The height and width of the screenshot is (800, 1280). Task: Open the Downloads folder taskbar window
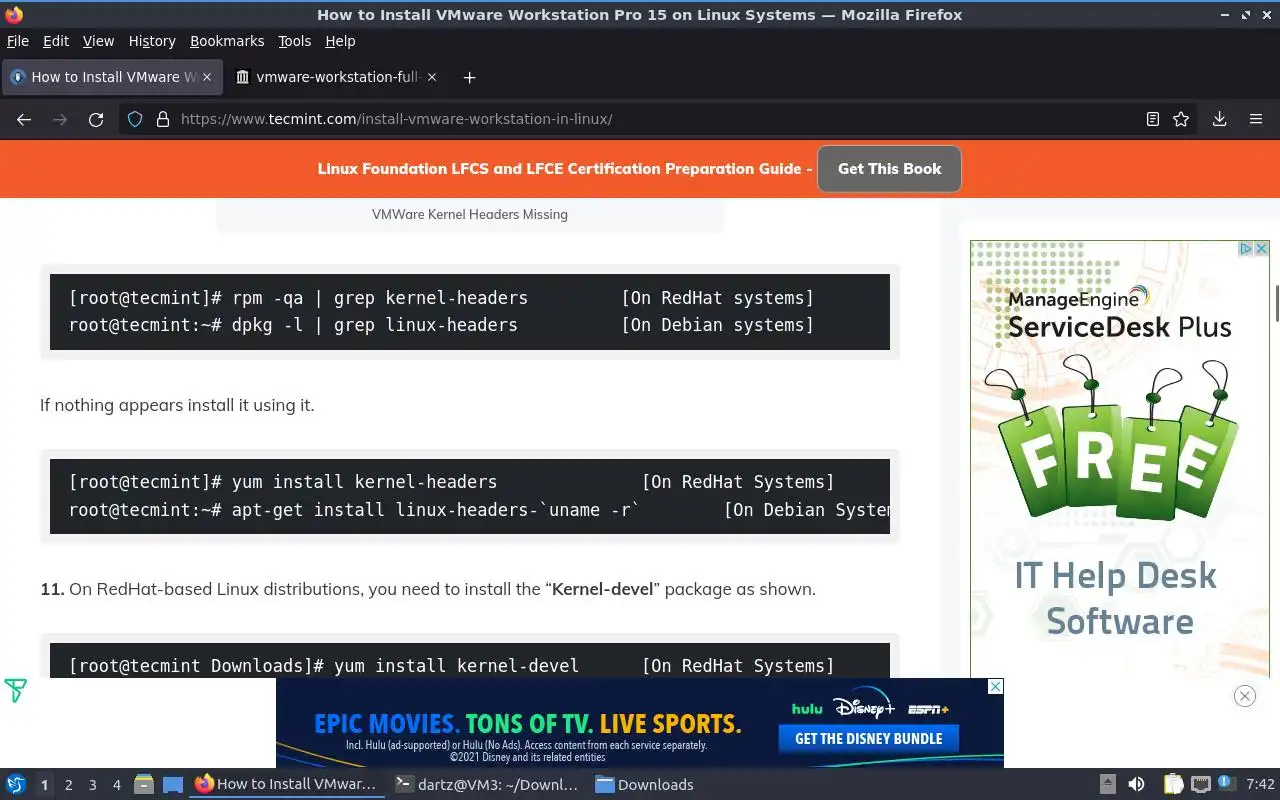coord(645,785)
